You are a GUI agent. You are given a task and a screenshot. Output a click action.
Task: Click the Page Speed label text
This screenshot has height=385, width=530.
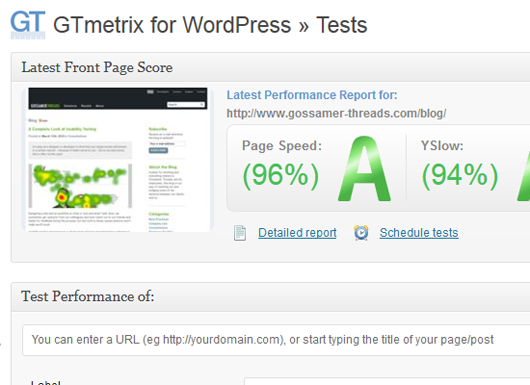coord(282,146)
